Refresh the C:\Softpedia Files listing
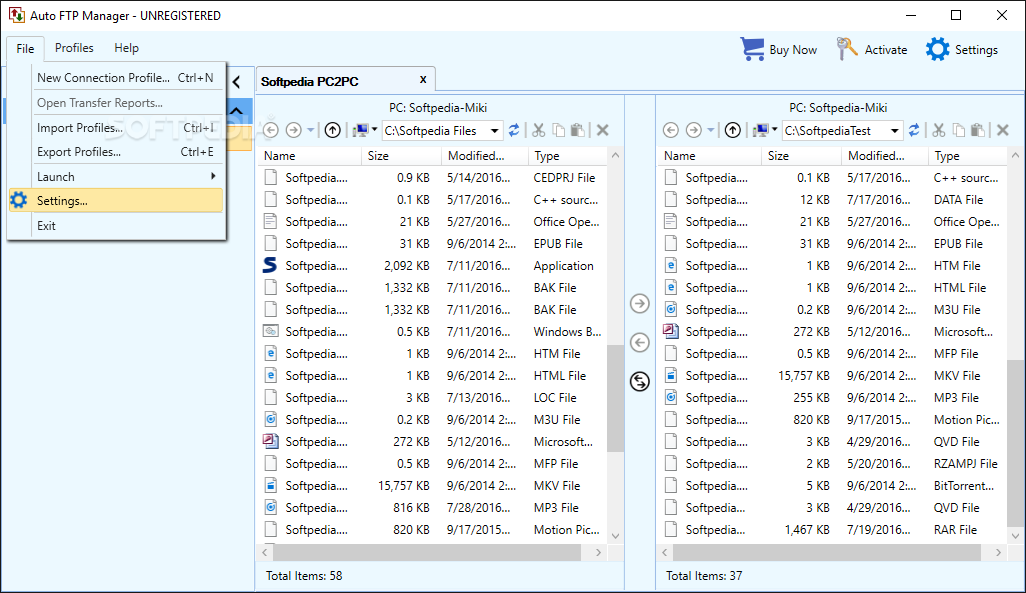 point(514,130)
